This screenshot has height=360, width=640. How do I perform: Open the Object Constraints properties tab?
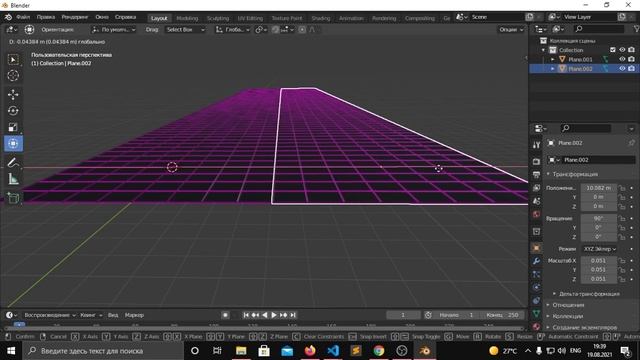(x=536, y=300)
